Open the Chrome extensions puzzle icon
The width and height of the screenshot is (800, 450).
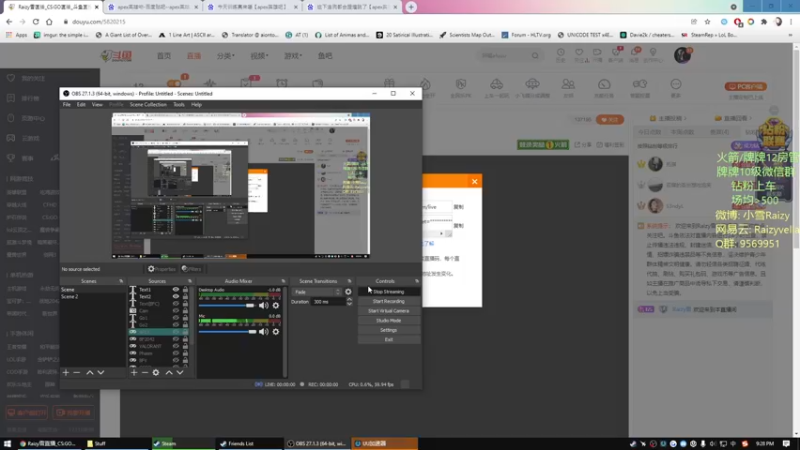coord(764,22)
